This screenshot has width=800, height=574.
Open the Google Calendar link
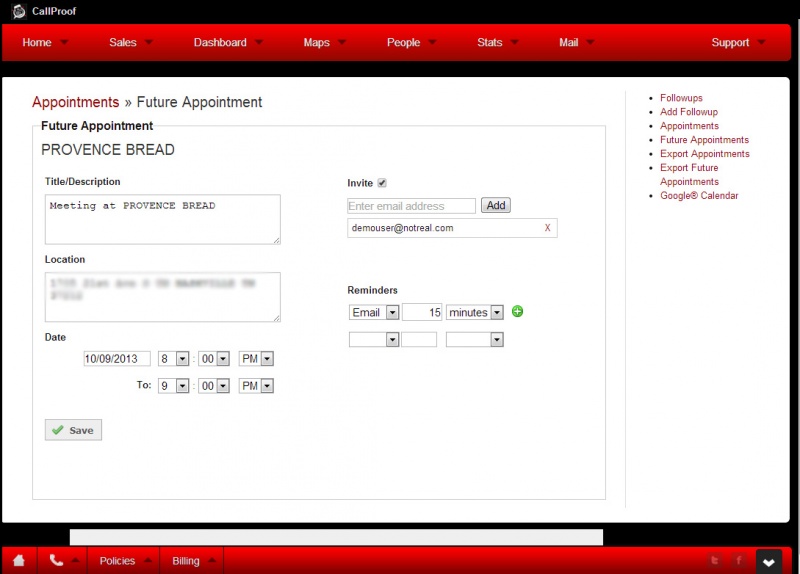pyautogui.click(x=699, y=195)
